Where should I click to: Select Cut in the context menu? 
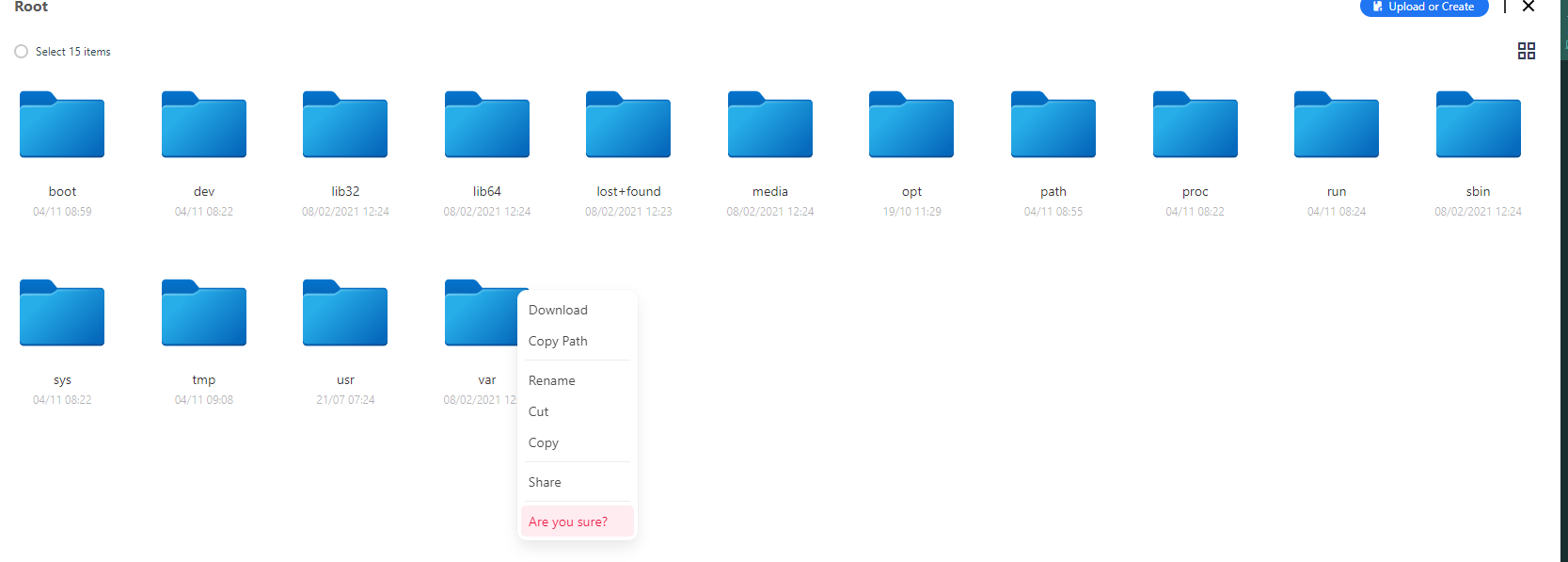tap(578, 411)
